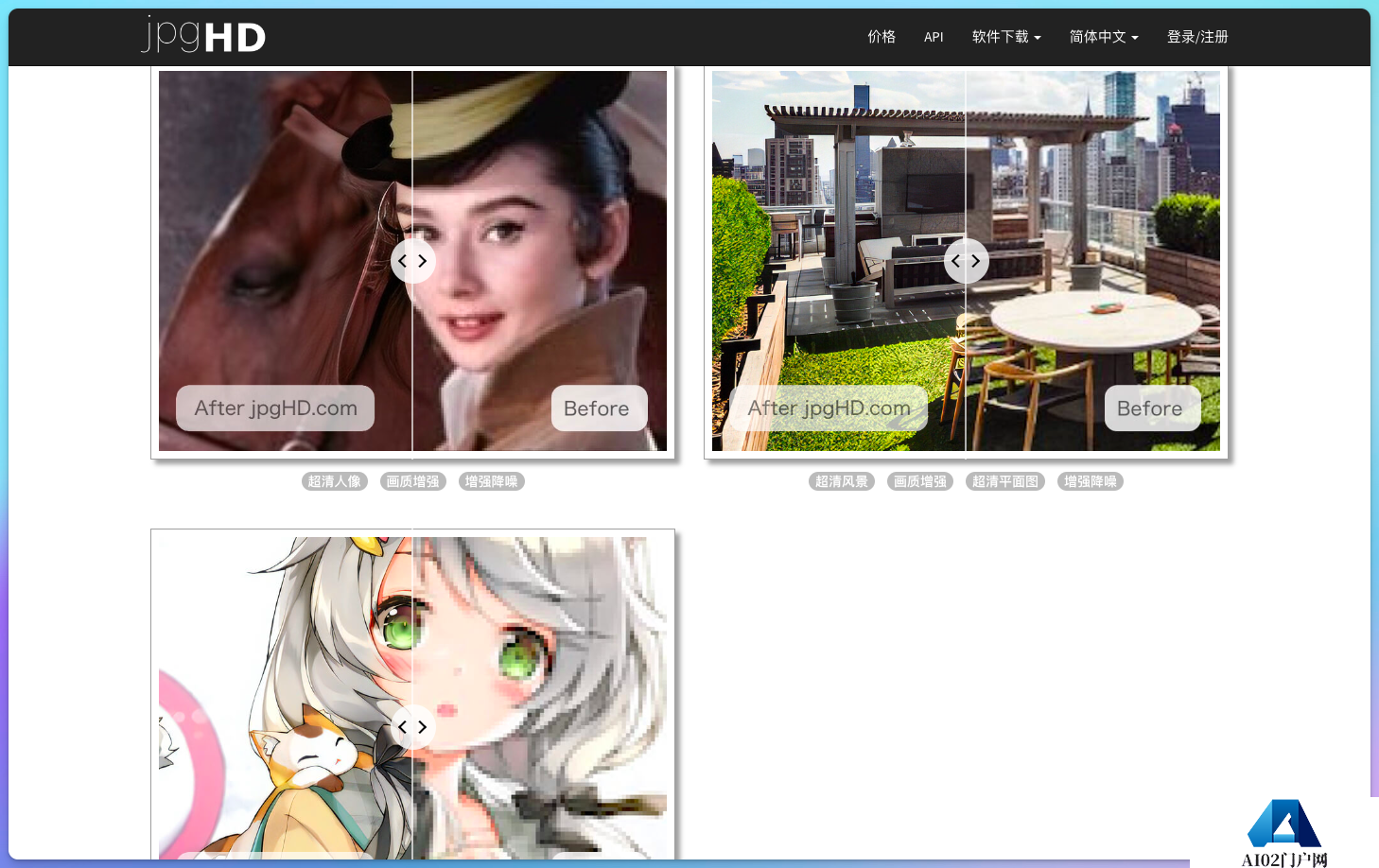Screen dimensions: 1379x868
Task: Open the API menu item
Action: (x=934, y=37)
